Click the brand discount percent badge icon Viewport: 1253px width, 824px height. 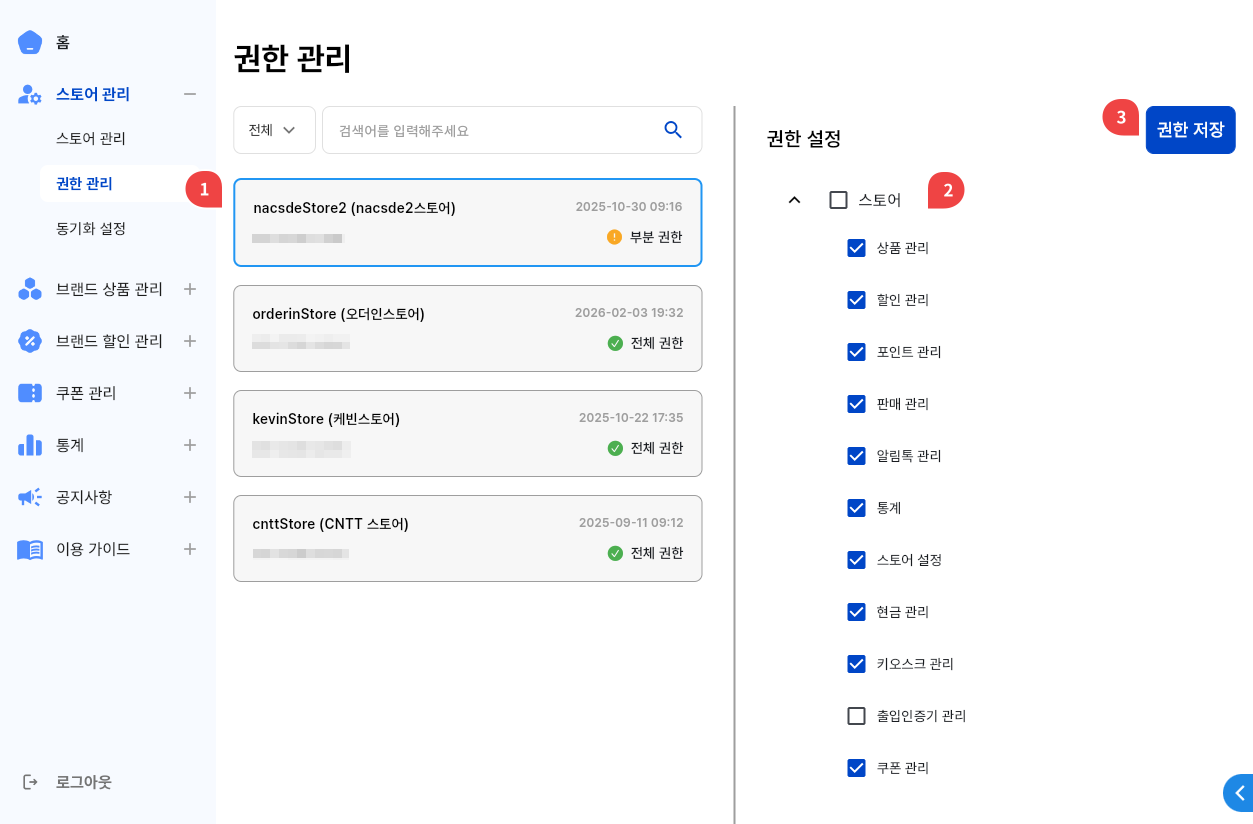(30, 341)
